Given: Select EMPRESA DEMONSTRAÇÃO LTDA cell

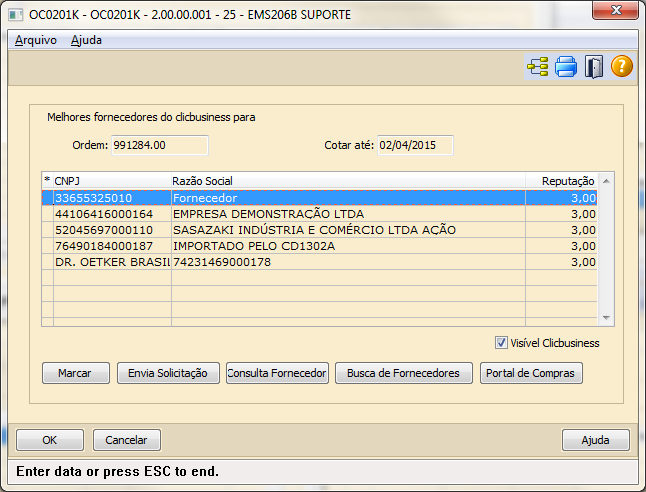Looking at the screenshot, I should click(348, 214).
